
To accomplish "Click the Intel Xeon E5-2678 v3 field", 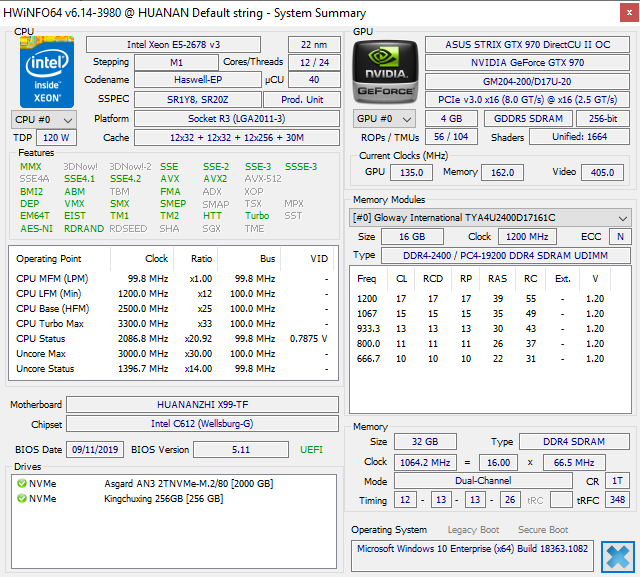I will [x=173, y=44].
